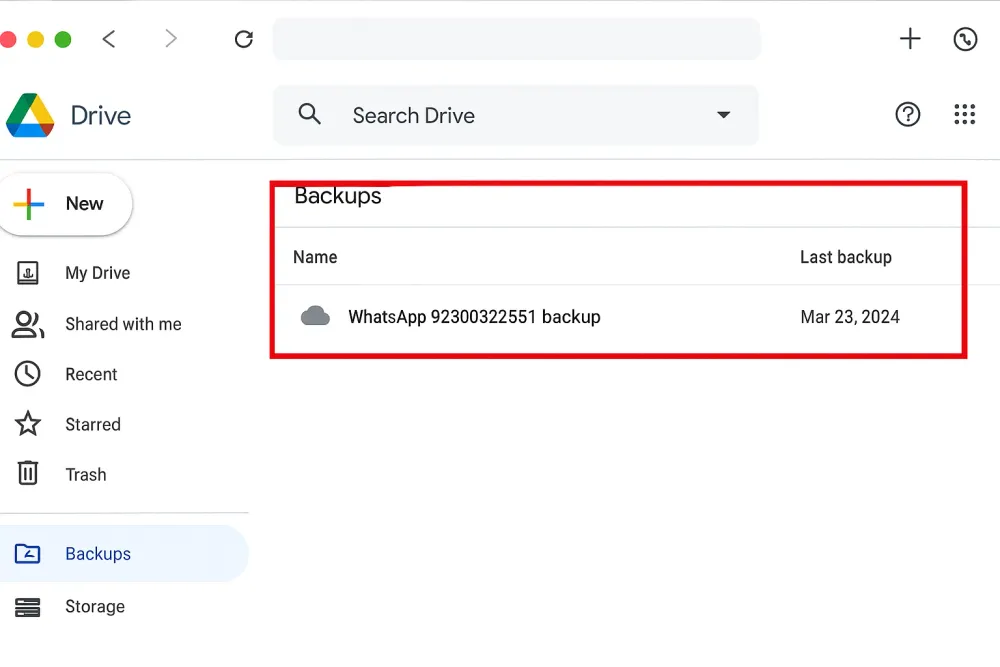
Task: Open Shared with me section
Action: [x=124, y=324]
